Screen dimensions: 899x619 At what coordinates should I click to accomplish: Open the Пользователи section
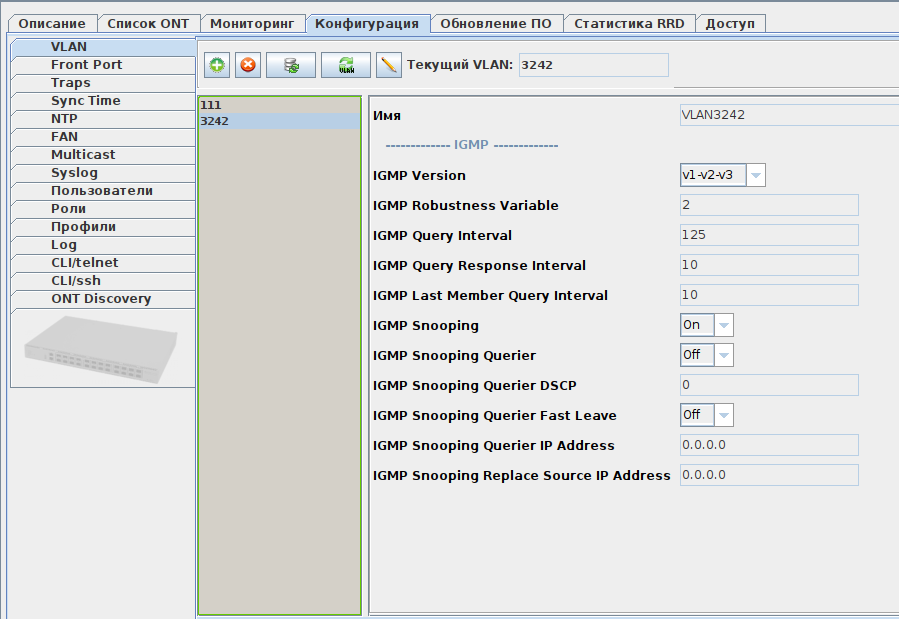[103, 191]
